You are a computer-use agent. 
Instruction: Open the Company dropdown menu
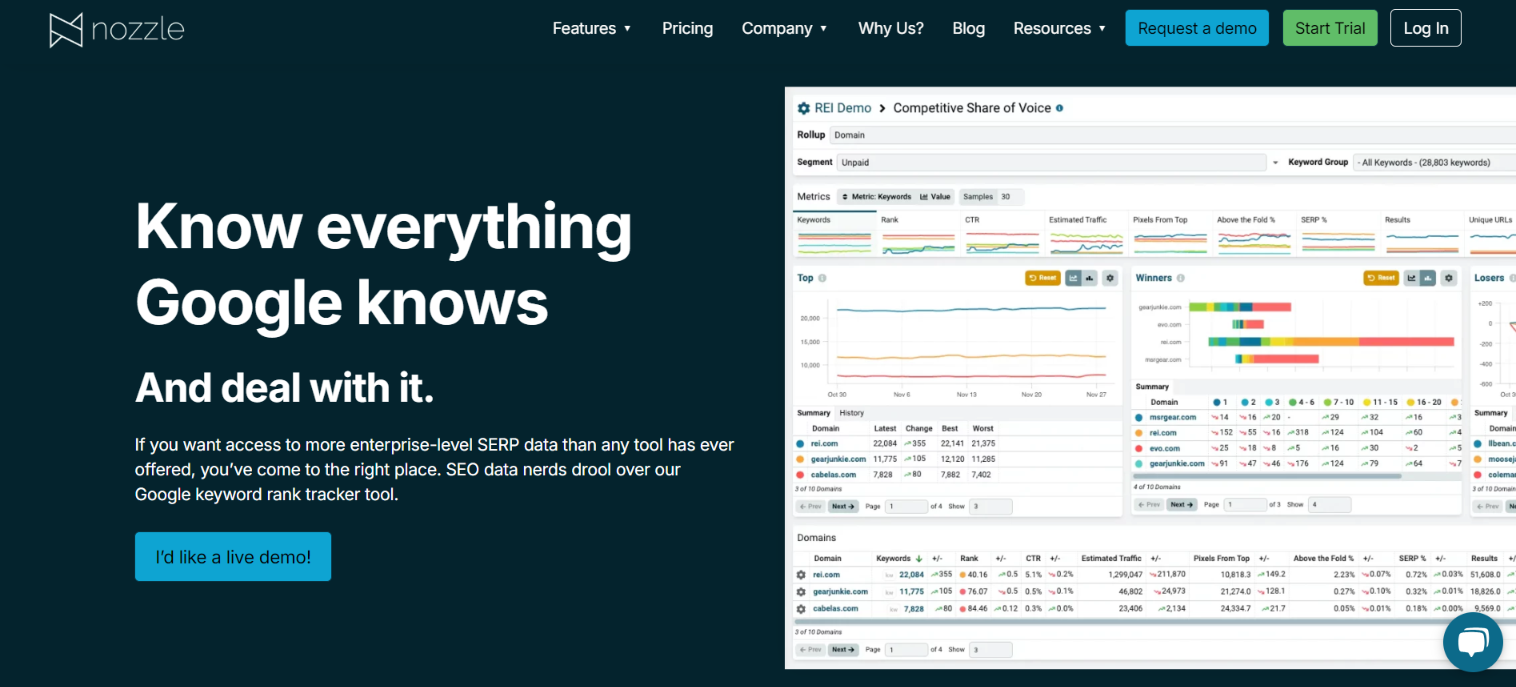point(785,28)
